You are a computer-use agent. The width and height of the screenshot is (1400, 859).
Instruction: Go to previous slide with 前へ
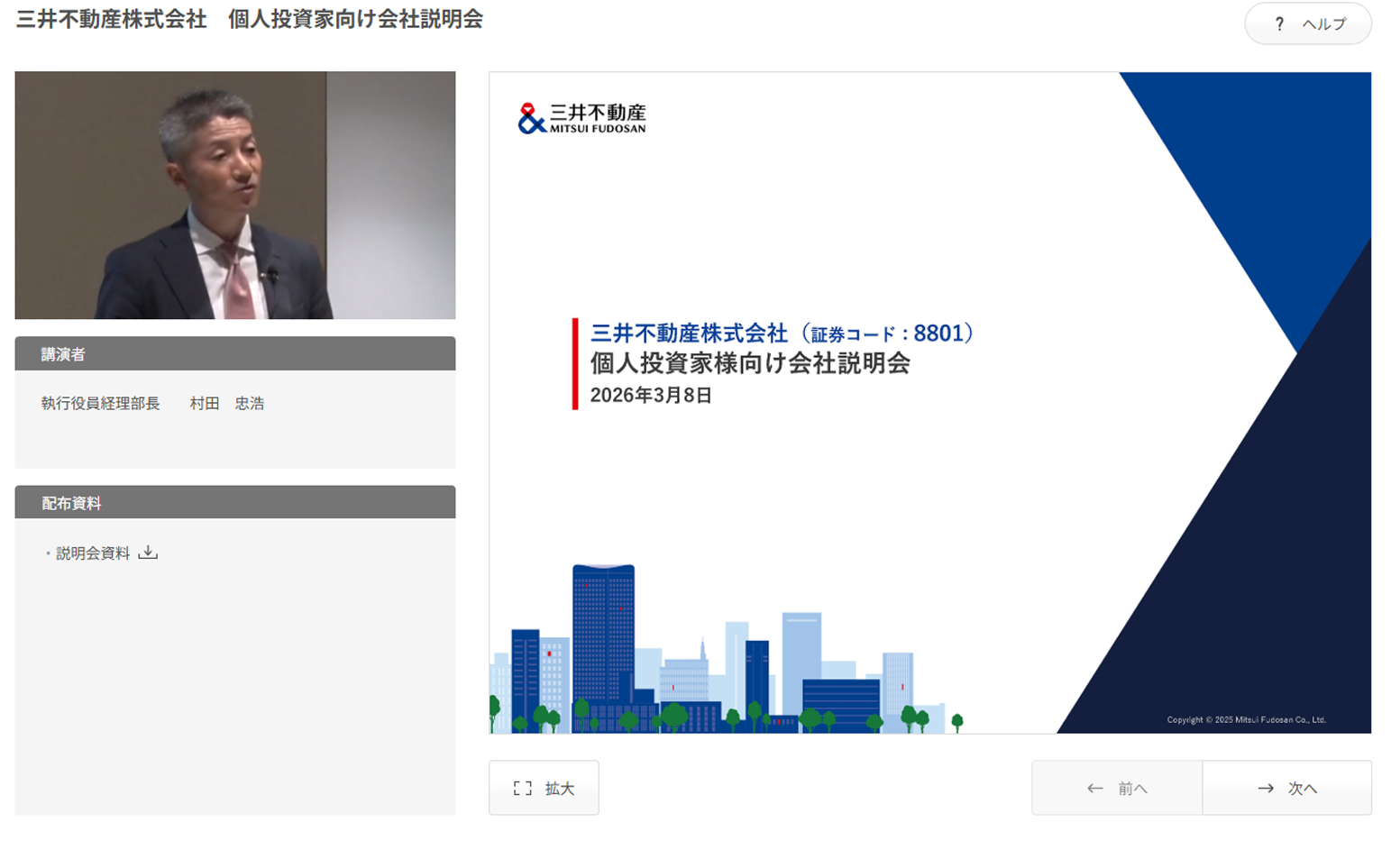[1117, 789]
